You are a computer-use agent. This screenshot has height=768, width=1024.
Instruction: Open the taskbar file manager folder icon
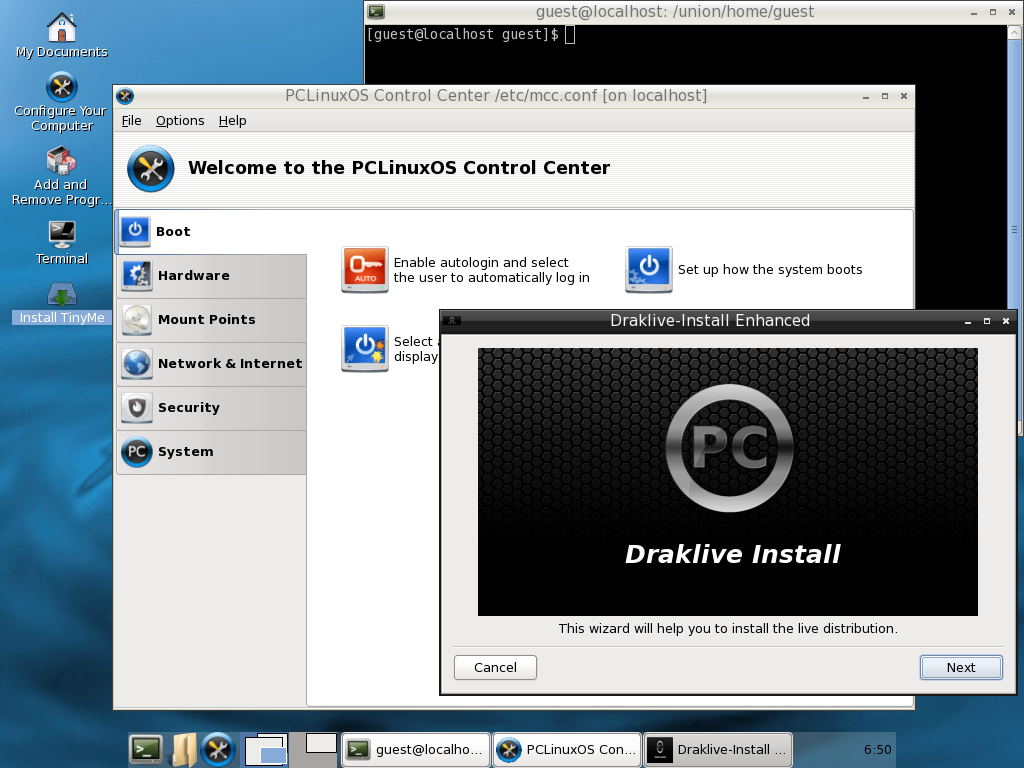184,750
